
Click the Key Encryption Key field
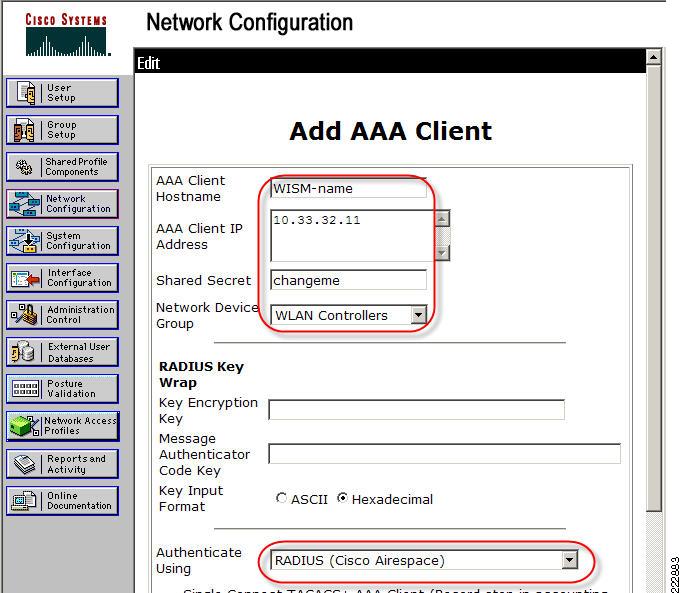pyautogui.click(x=417, y=410)
